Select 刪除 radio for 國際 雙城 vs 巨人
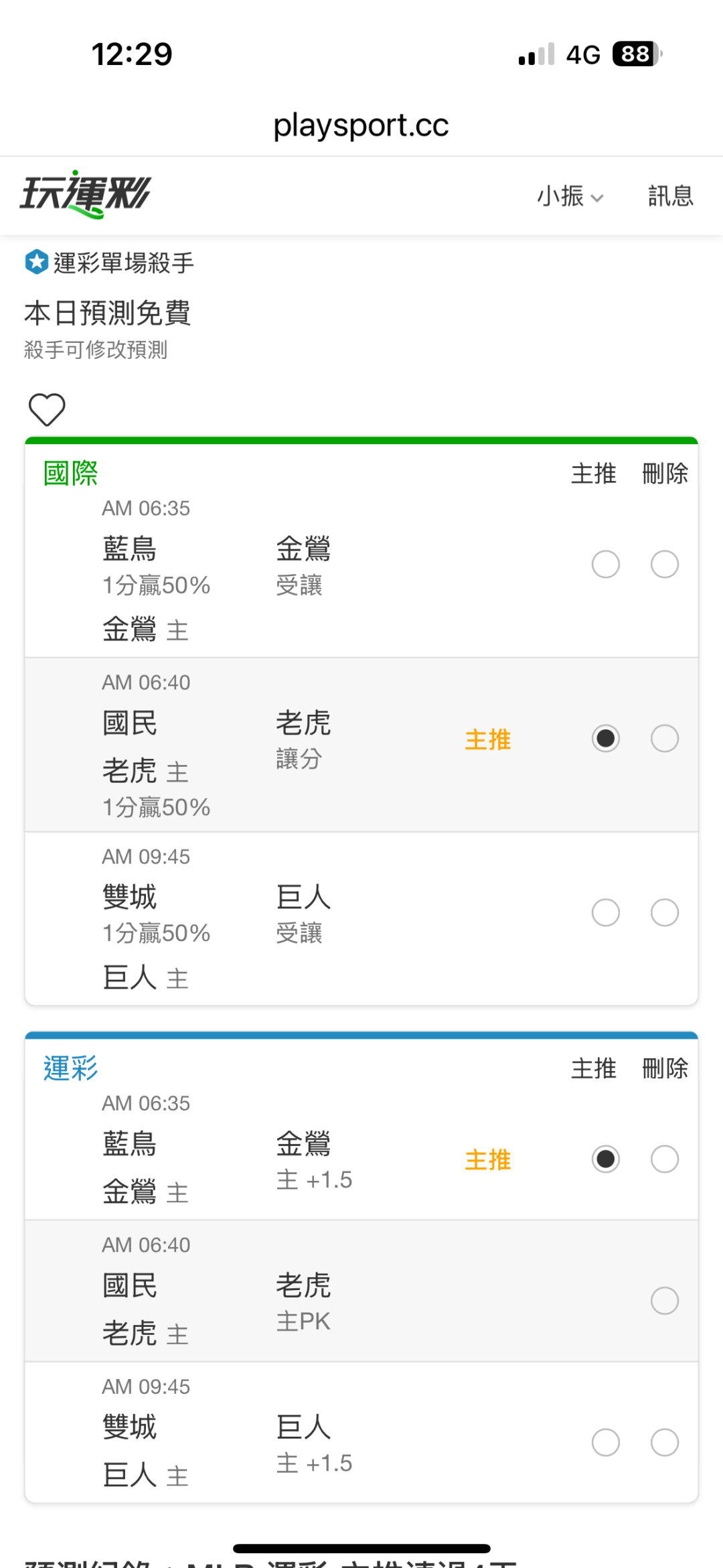 tap(665, 912)
